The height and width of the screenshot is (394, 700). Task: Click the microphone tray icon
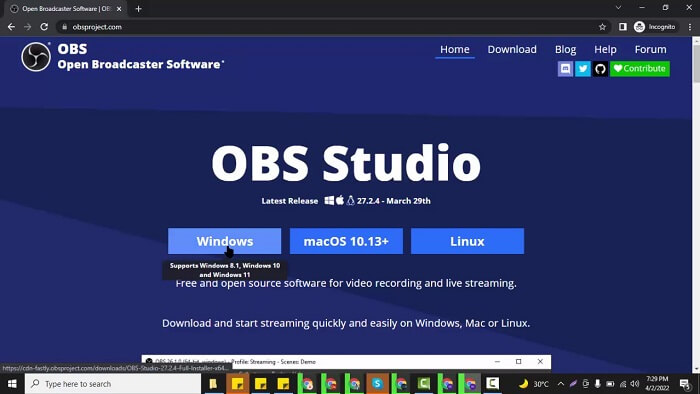click(x=597, y=384)
